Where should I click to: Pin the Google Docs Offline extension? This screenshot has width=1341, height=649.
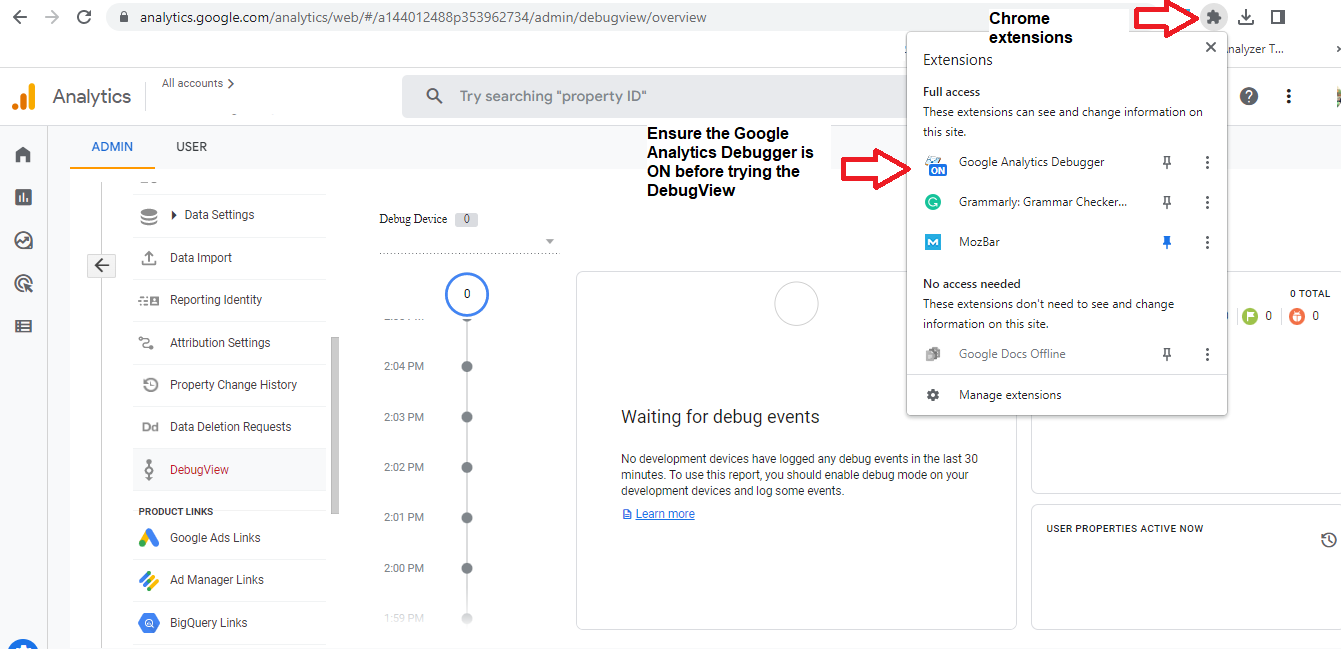point(1166,354)
